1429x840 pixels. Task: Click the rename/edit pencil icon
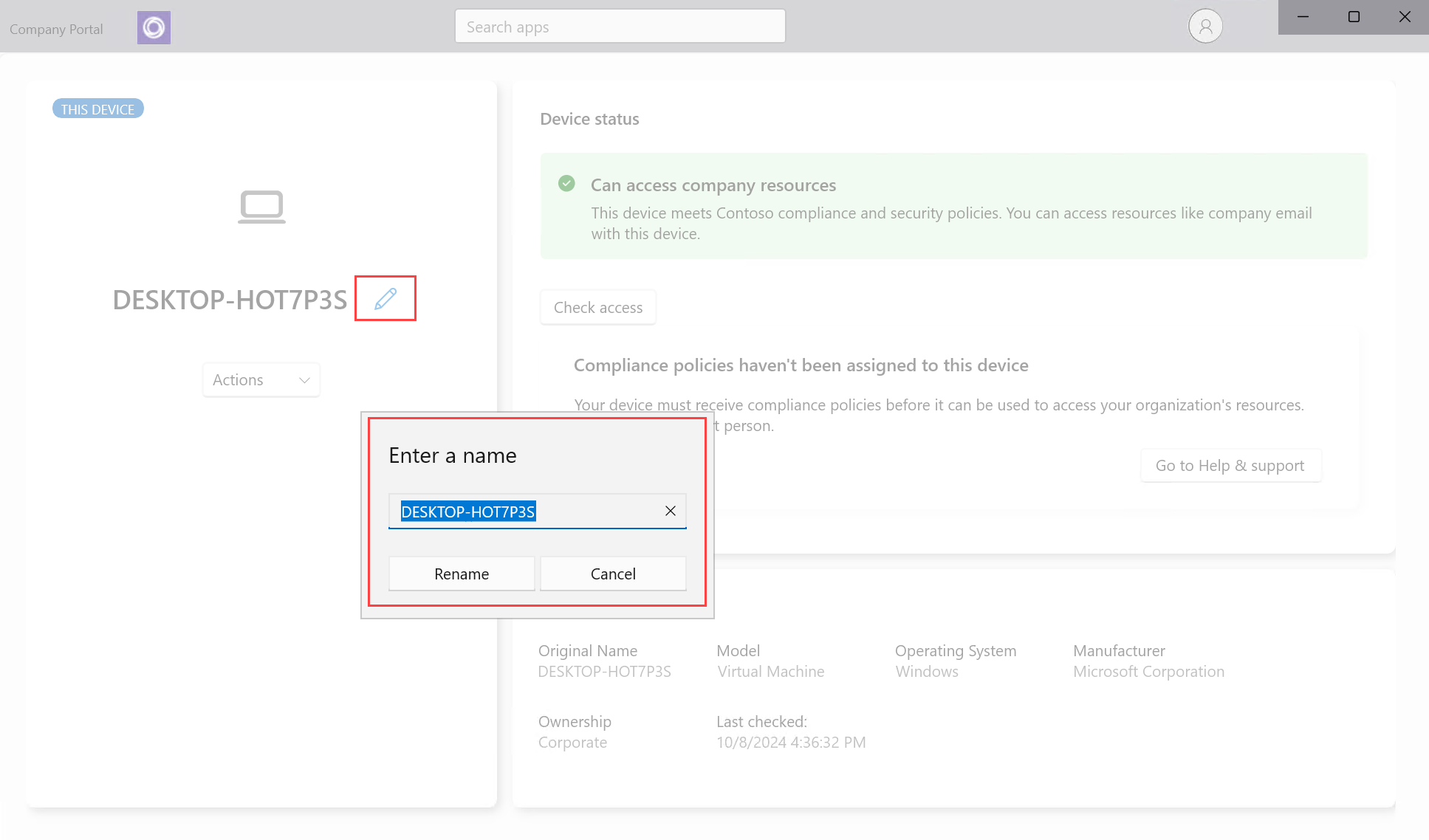point(385,298)
